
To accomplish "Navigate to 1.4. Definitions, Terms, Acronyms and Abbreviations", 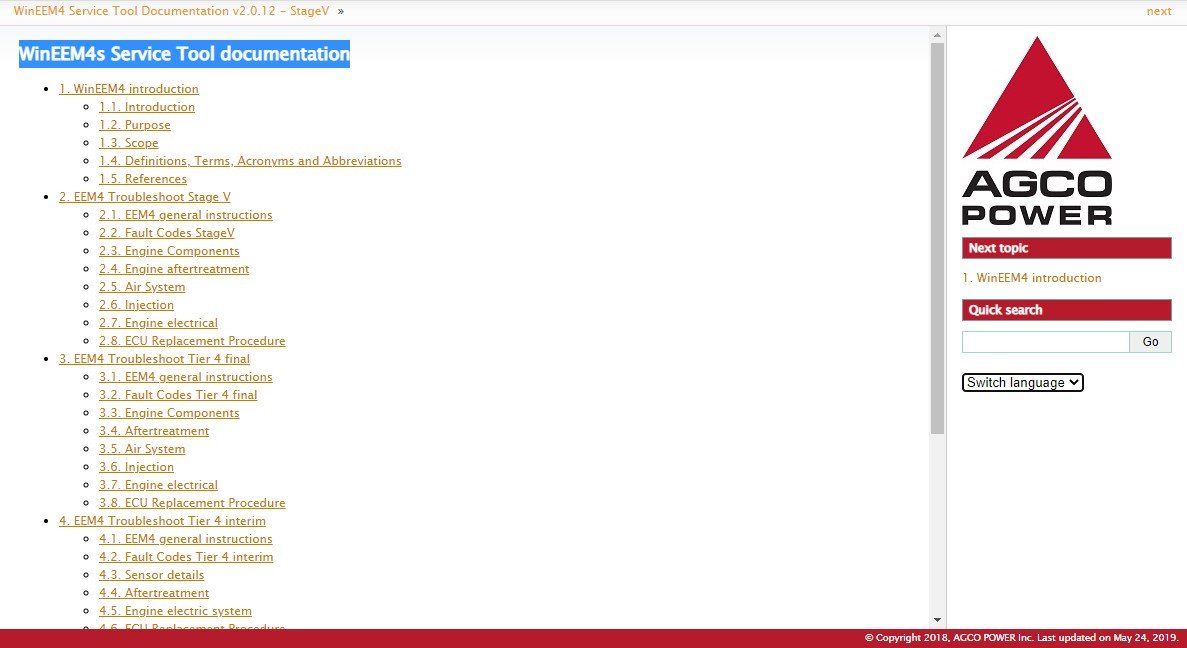I will (x=249, y=161).
